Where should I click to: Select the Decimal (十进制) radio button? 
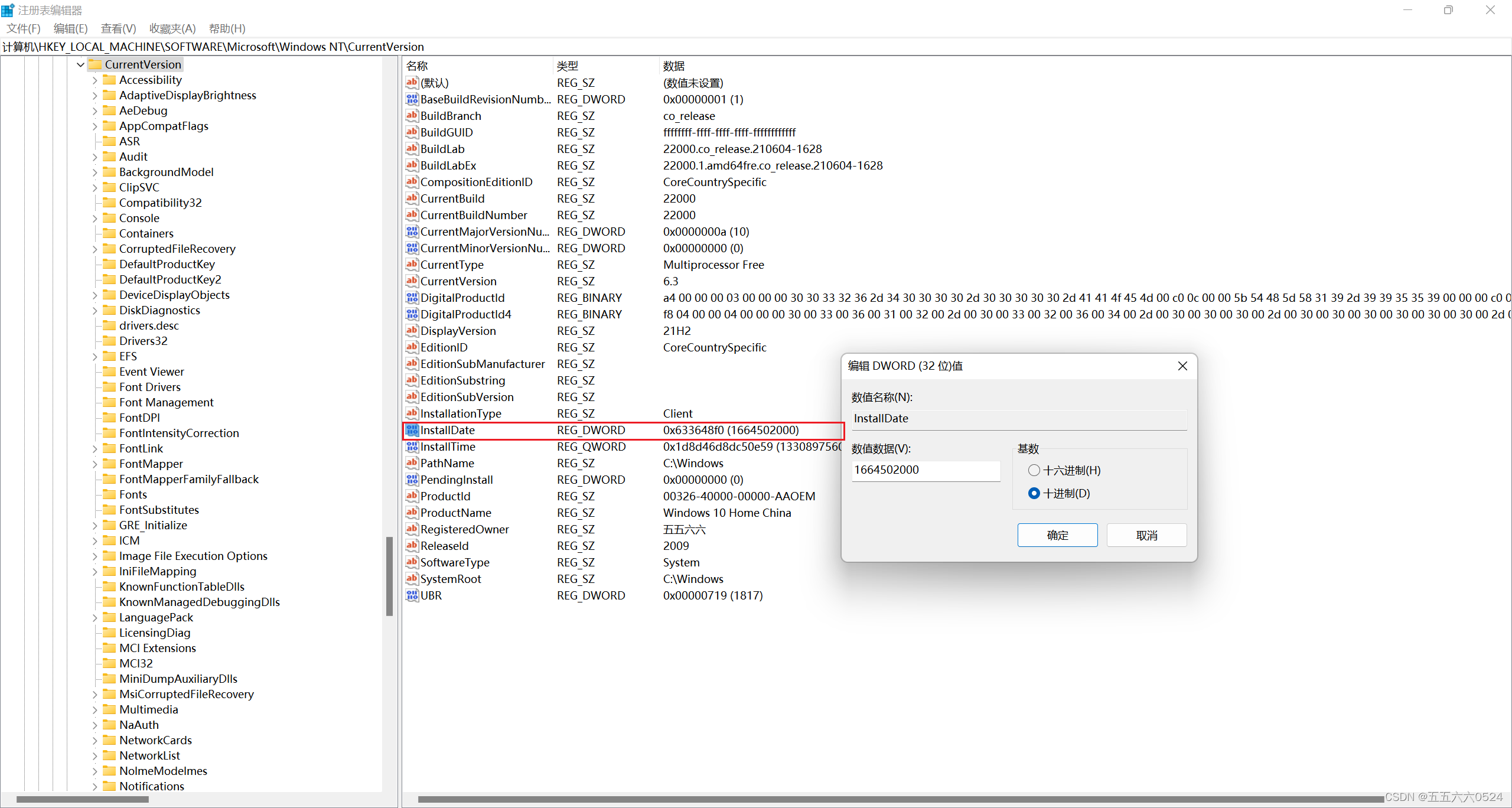[x=1034, y=493]
